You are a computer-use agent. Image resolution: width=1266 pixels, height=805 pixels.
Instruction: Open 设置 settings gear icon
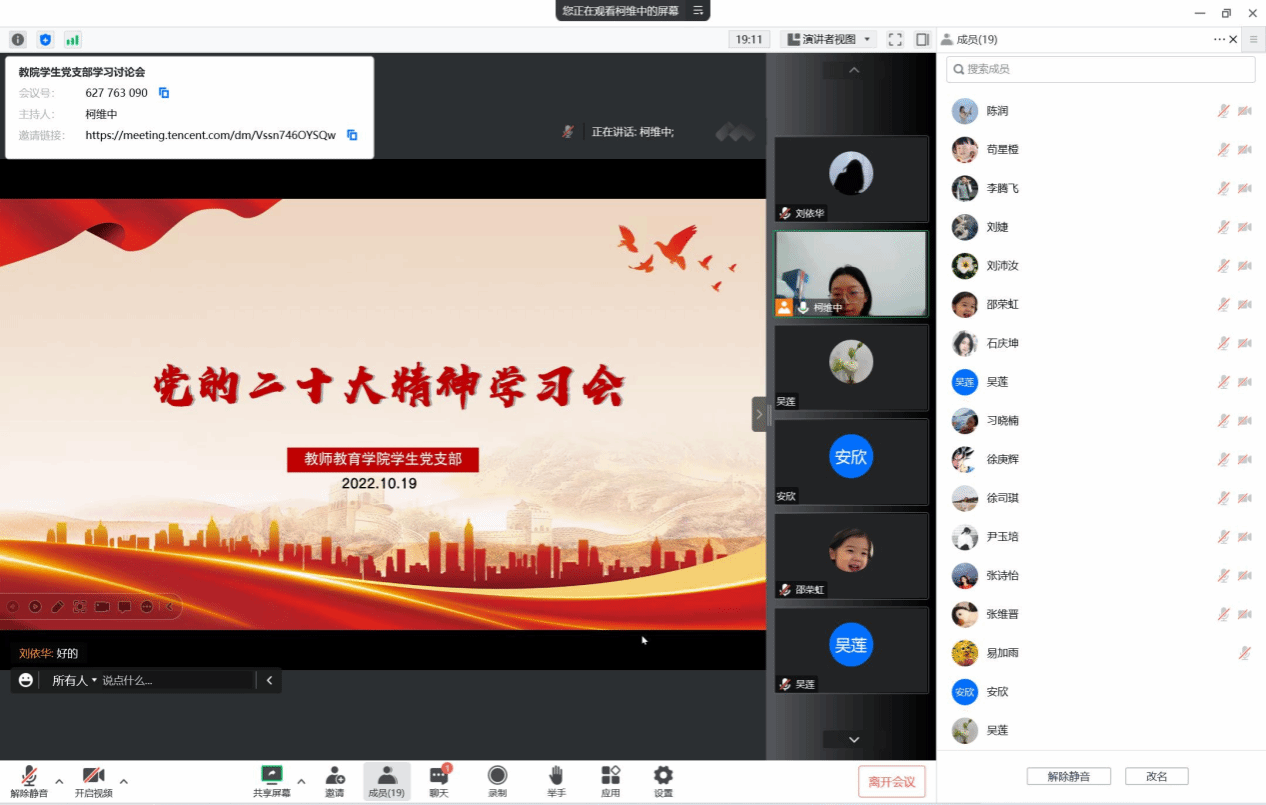663,775
